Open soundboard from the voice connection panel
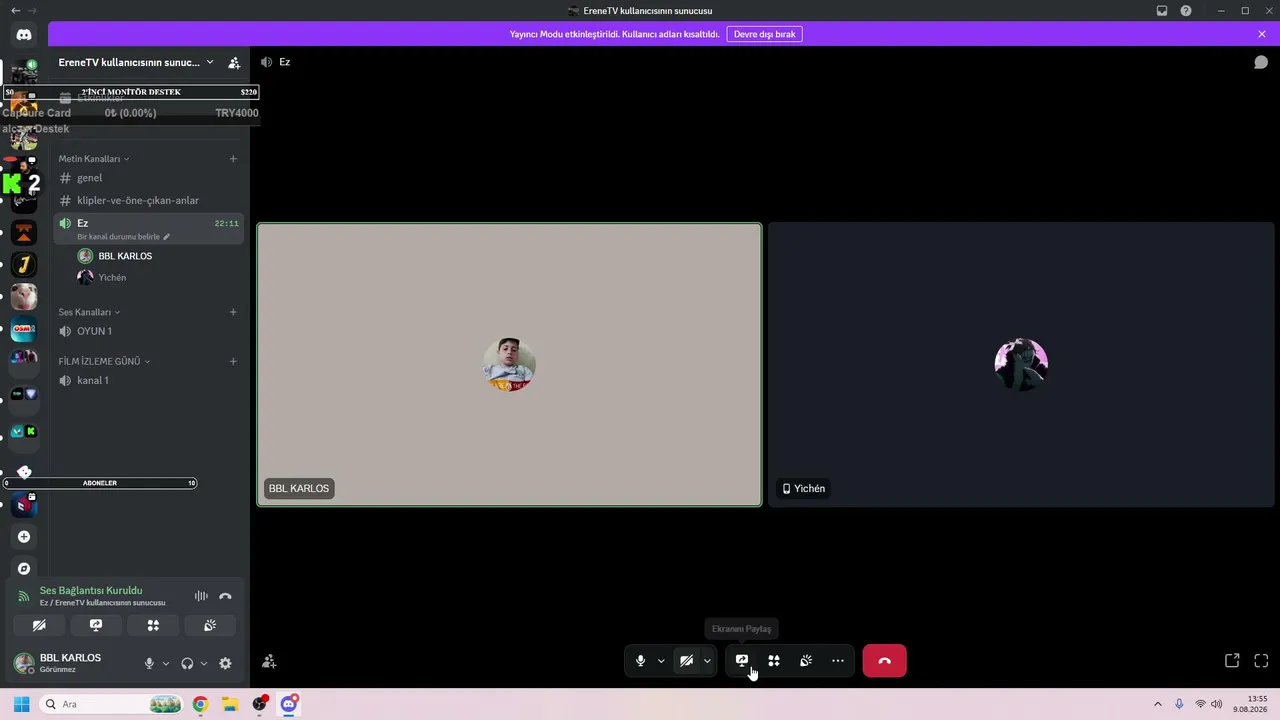 click(x=210, y=625)
